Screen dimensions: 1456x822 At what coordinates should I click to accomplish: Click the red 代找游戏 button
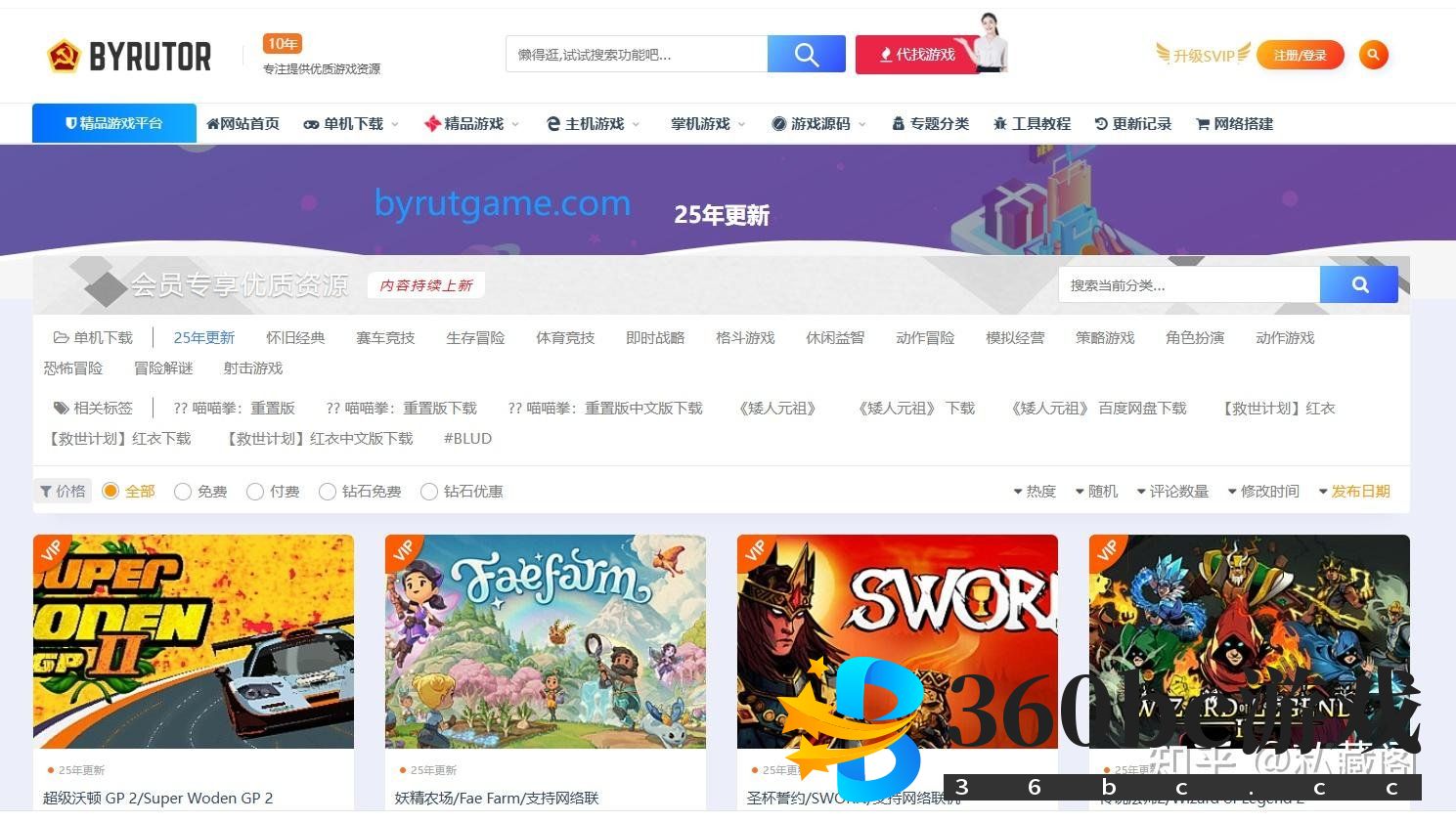[x=916, y=55]
